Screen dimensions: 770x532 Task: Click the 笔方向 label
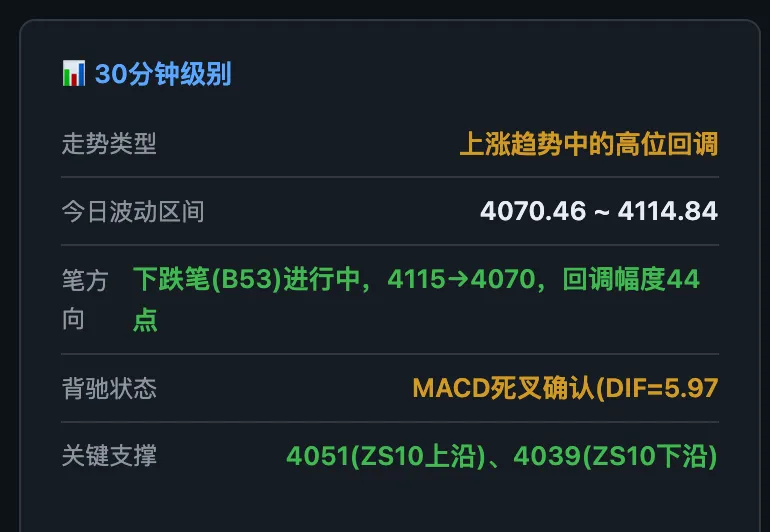[85, 300]
